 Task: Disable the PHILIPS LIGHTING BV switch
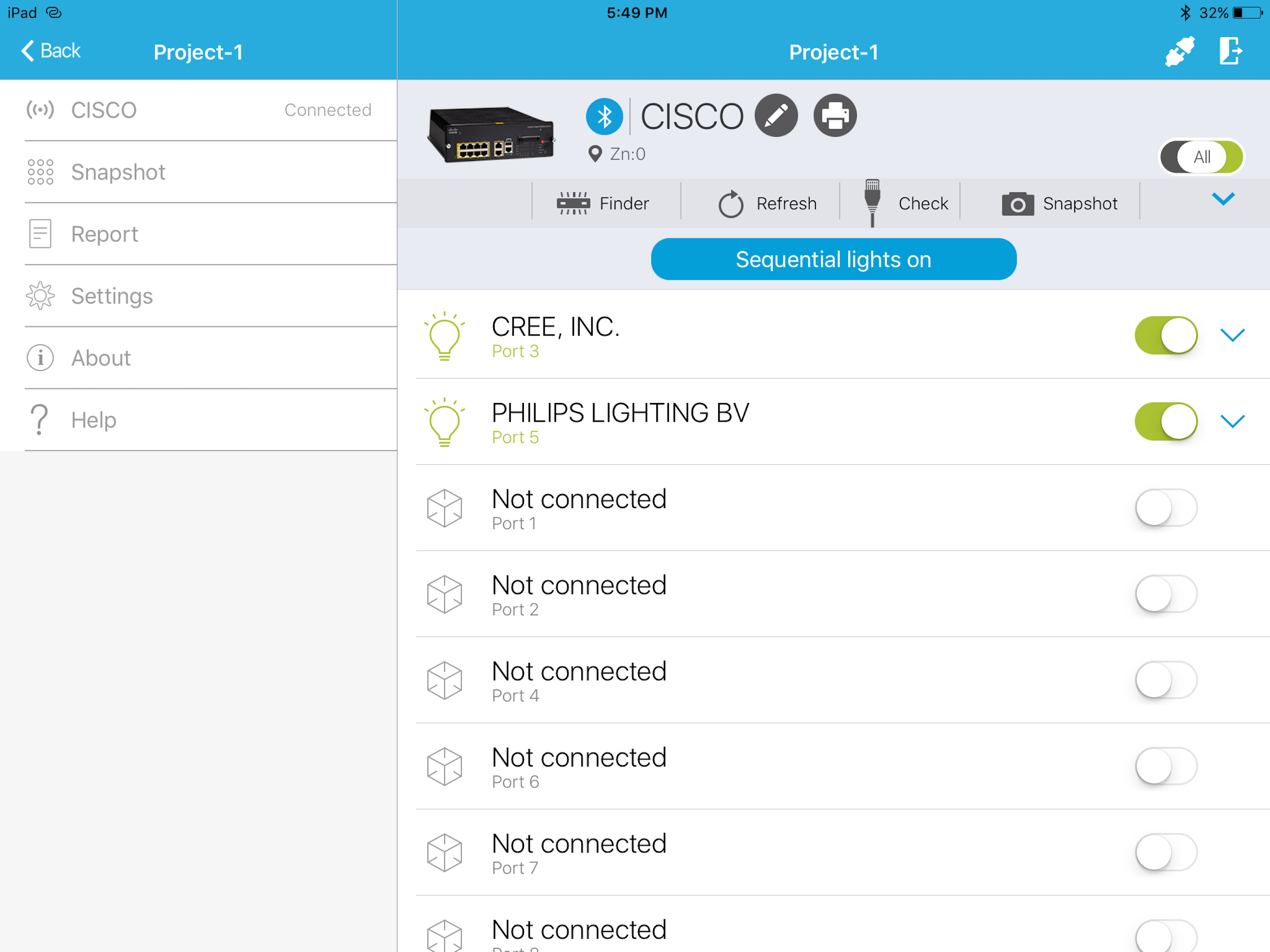click(x=1165, y=422)
